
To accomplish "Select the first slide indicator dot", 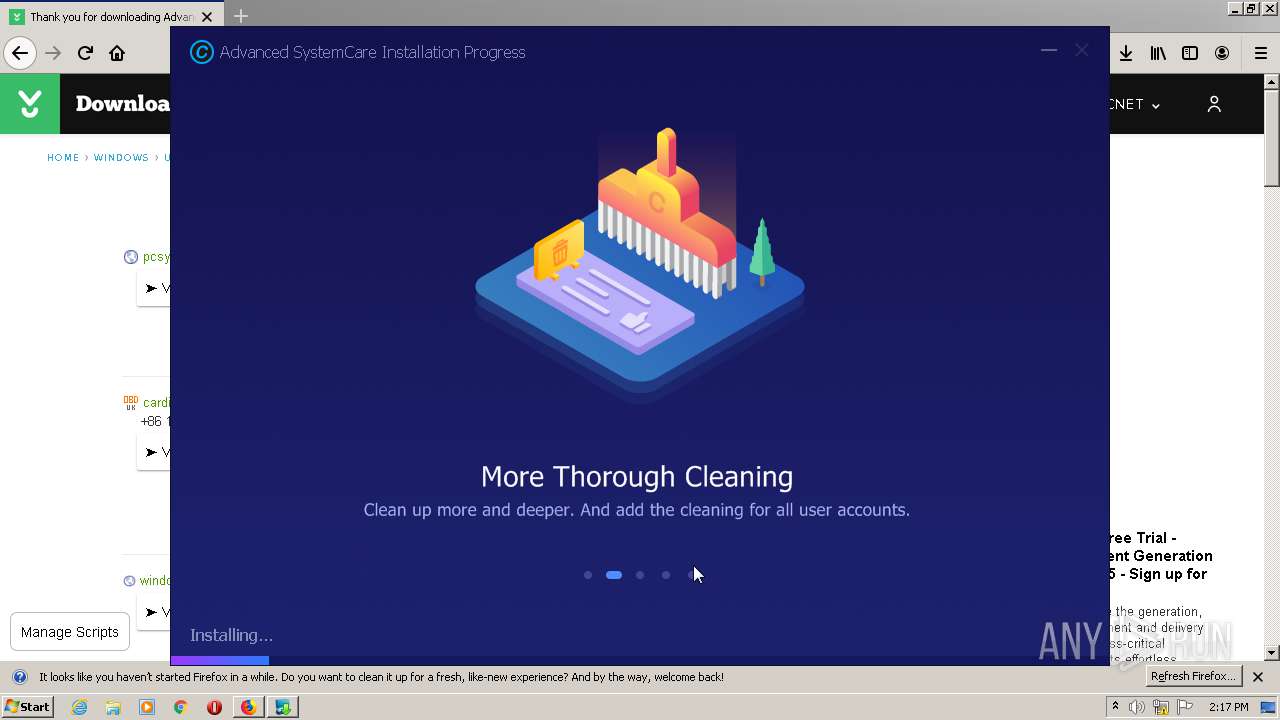I will (588, 575).
